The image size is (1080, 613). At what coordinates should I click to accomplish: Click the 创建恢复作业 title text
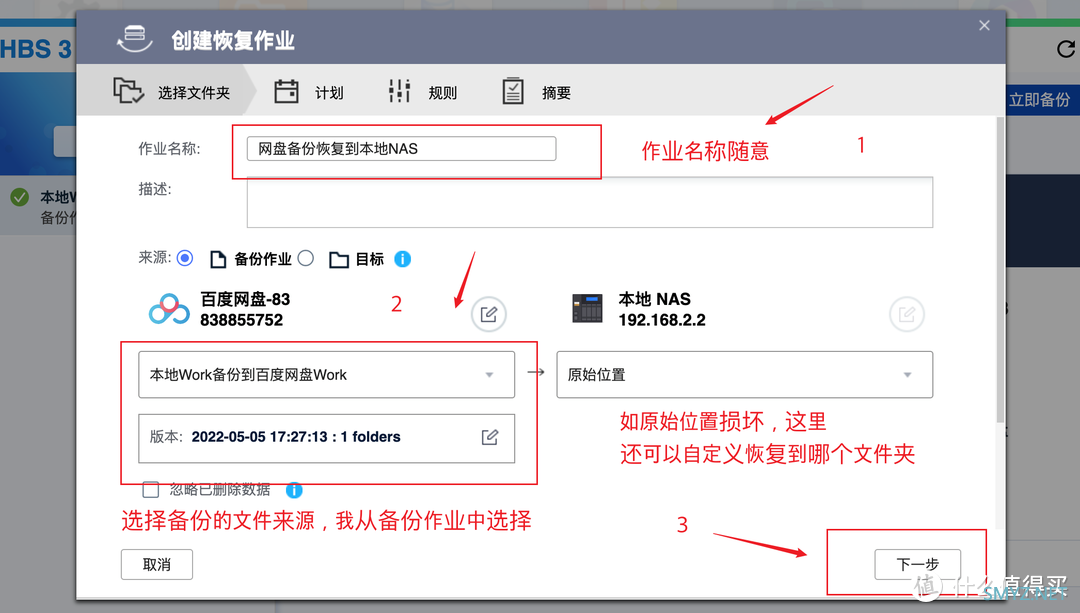click(x=233, y=41)
